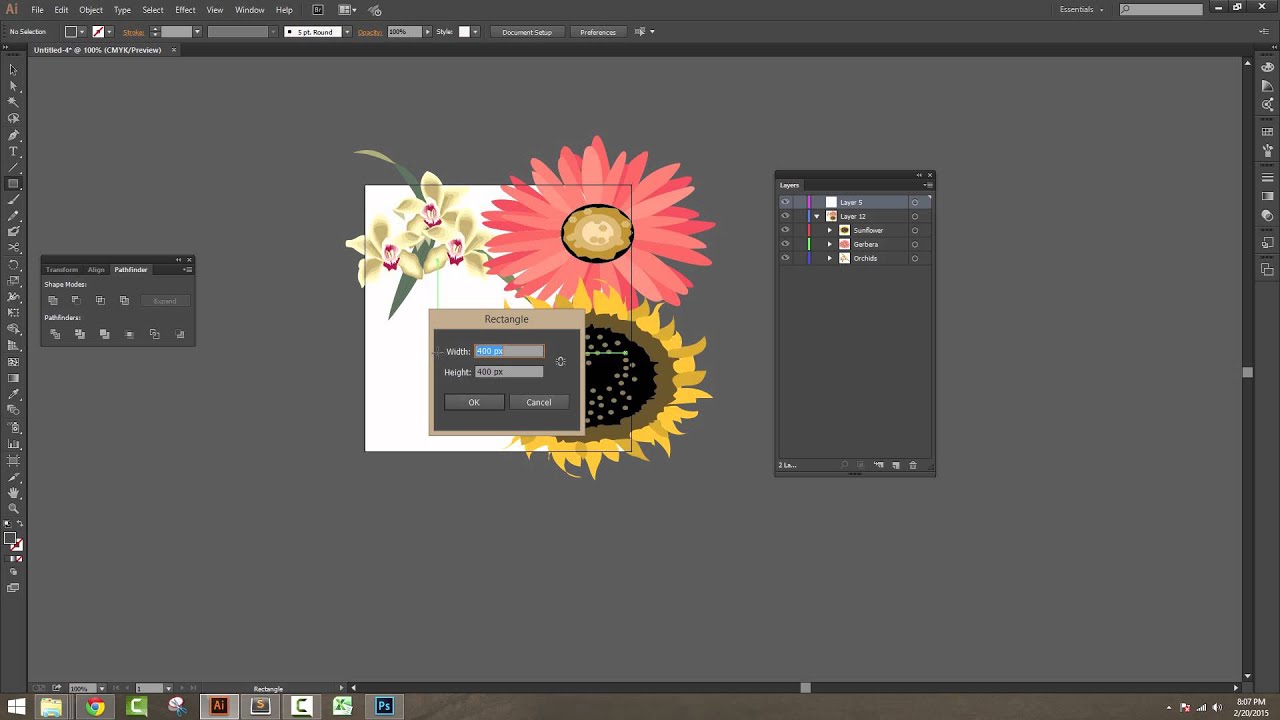Hide the Sunflower layer

click(785, 230)
